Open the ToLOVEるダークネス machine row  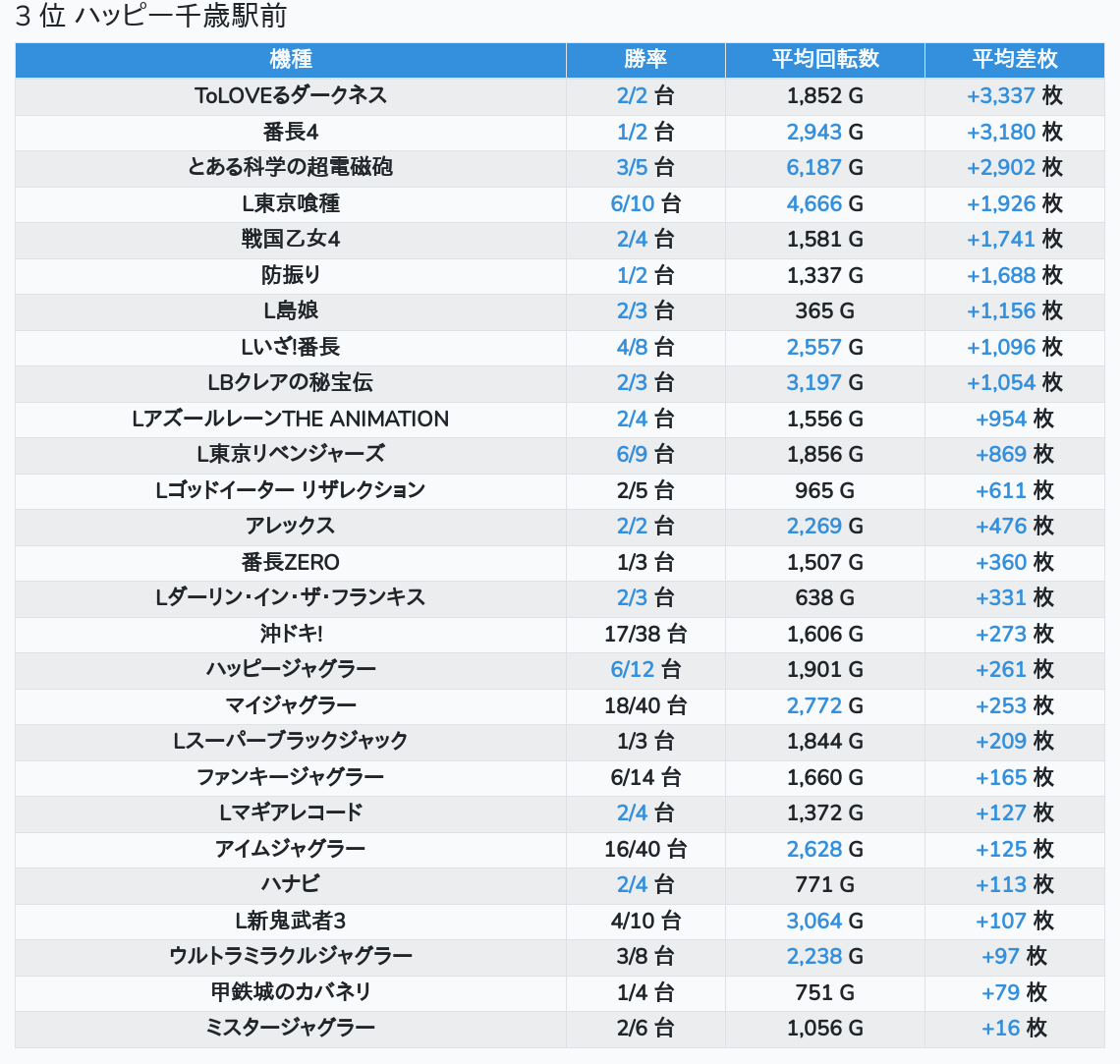[x=291, y=96]
